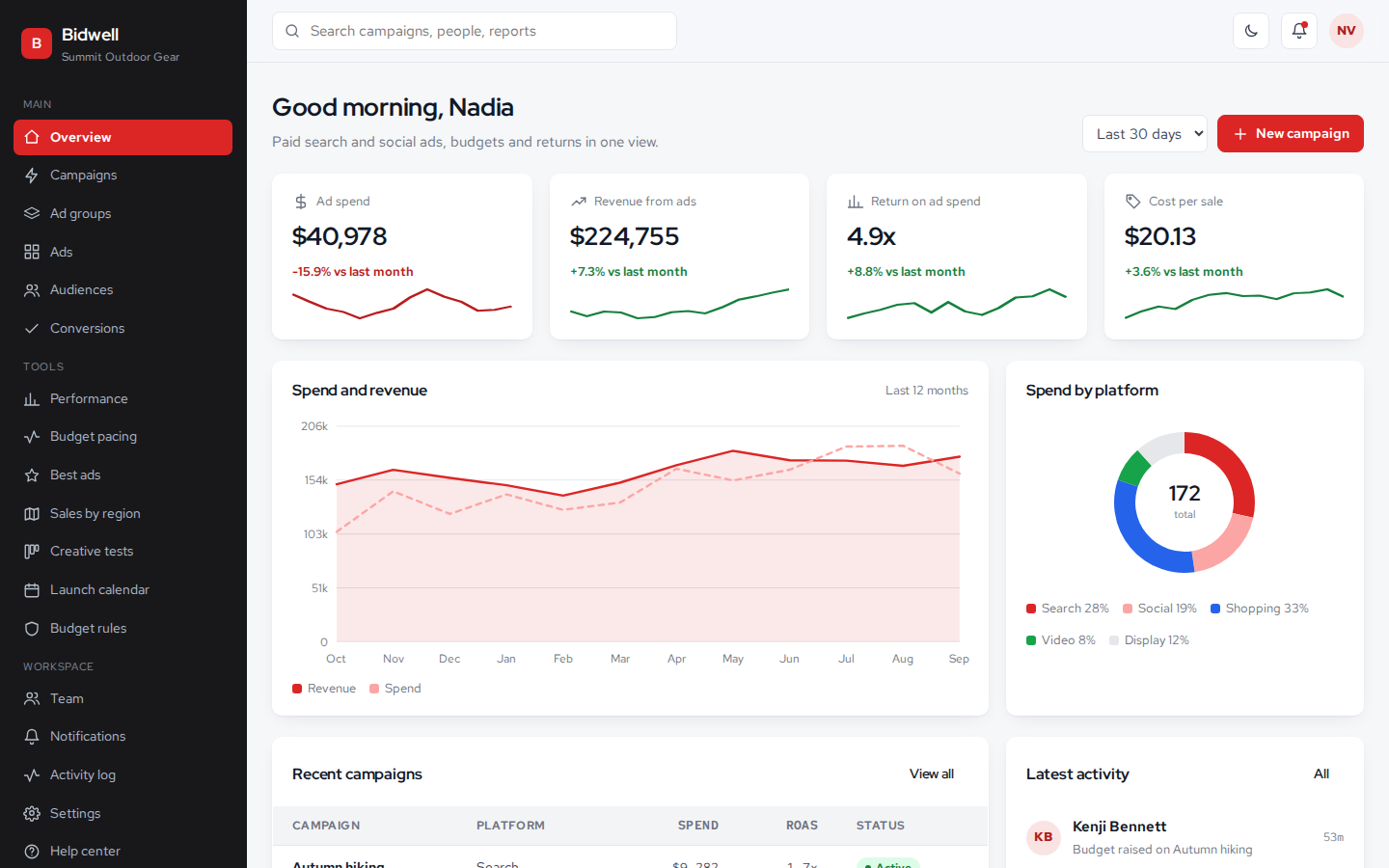Click Video 8% legend swatch

(1031, 640)
